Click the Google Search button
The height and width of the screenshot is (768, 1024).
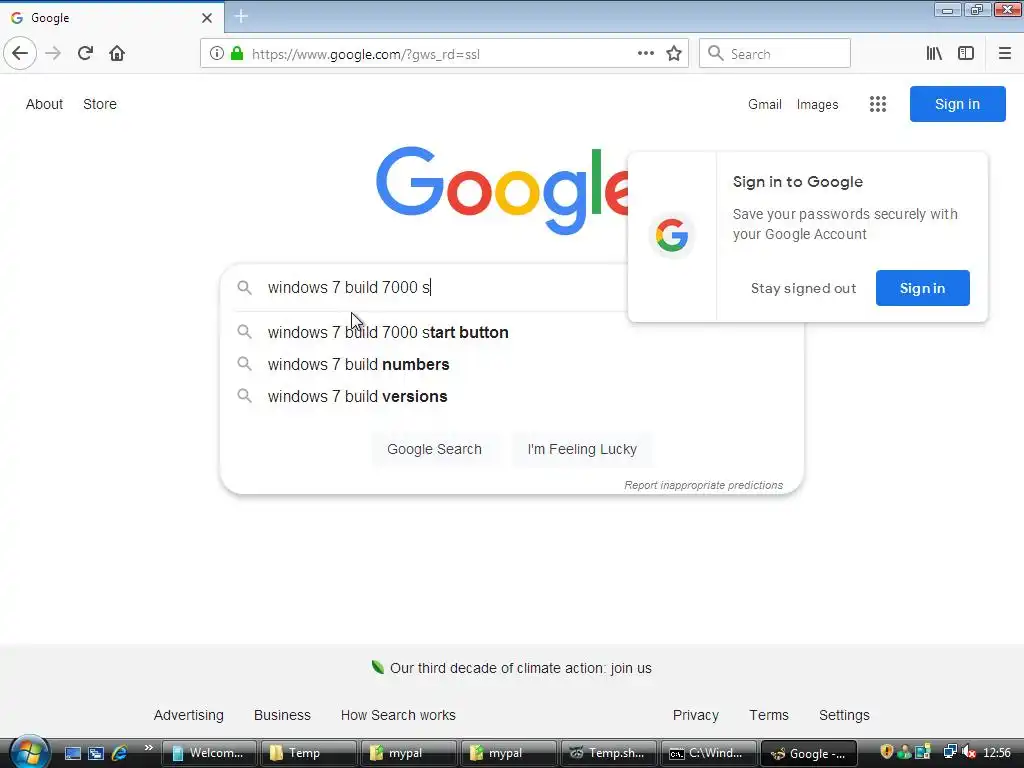coord(434,449)
